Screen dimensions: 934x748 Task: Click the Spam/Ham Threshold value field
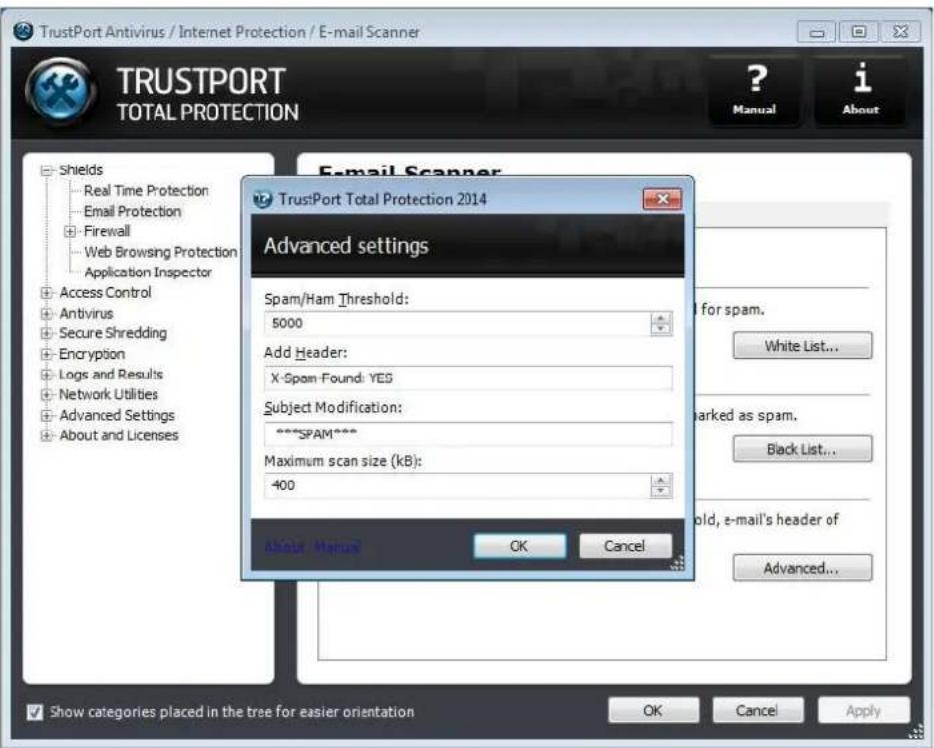pos(457,323)
